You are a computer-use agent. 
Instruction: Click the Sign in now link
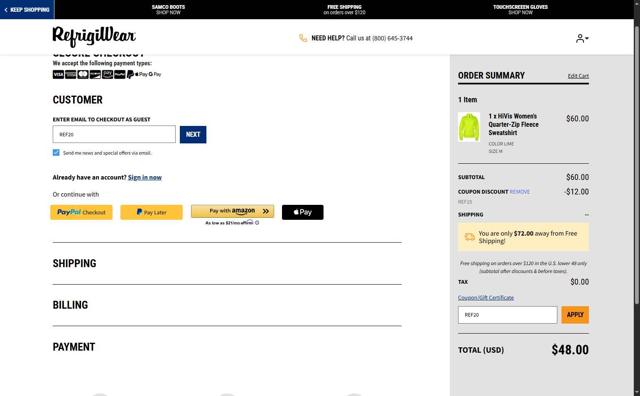click(x=145, y=178)
